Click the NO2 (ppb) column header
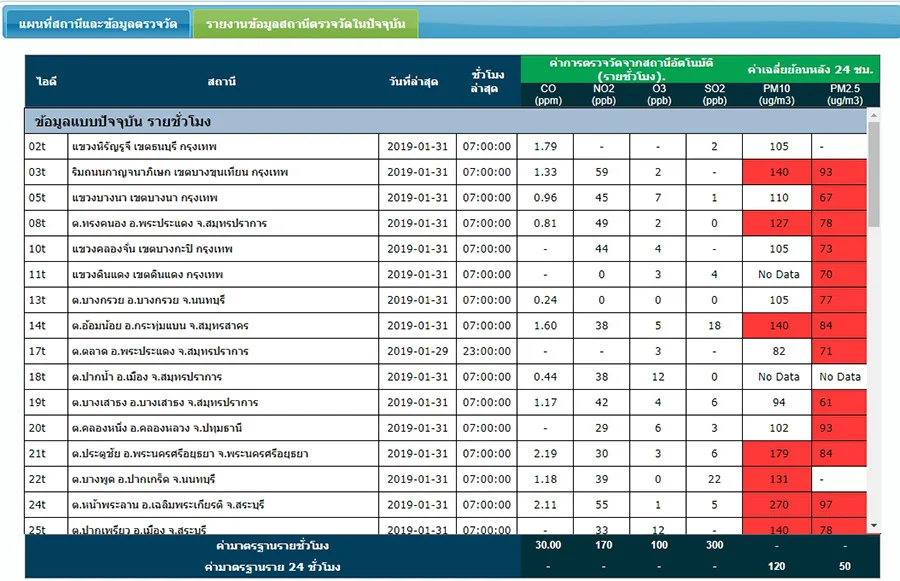The image size is (900, 581). coord(603,94)
